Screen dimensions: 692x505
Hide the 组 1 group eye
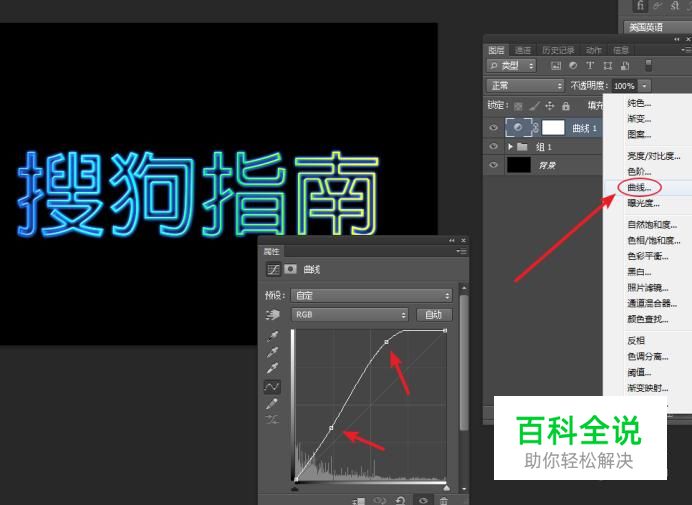pyautogui.click(x=493, y=146)
